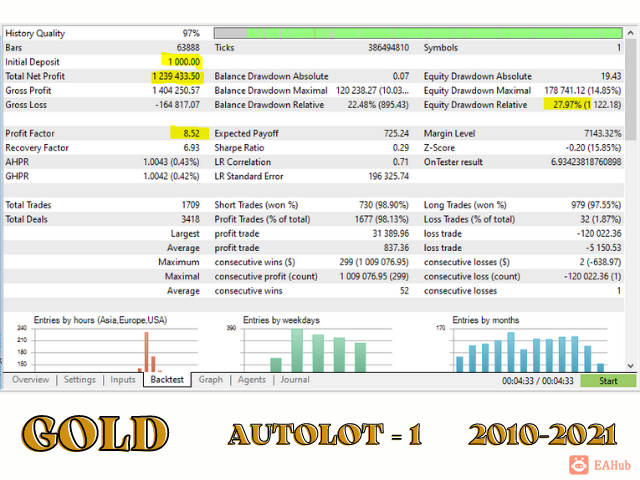Click the GHPR value 1.0042 (0.42%)
Viewport: 640px width, 480px height.
171,176
